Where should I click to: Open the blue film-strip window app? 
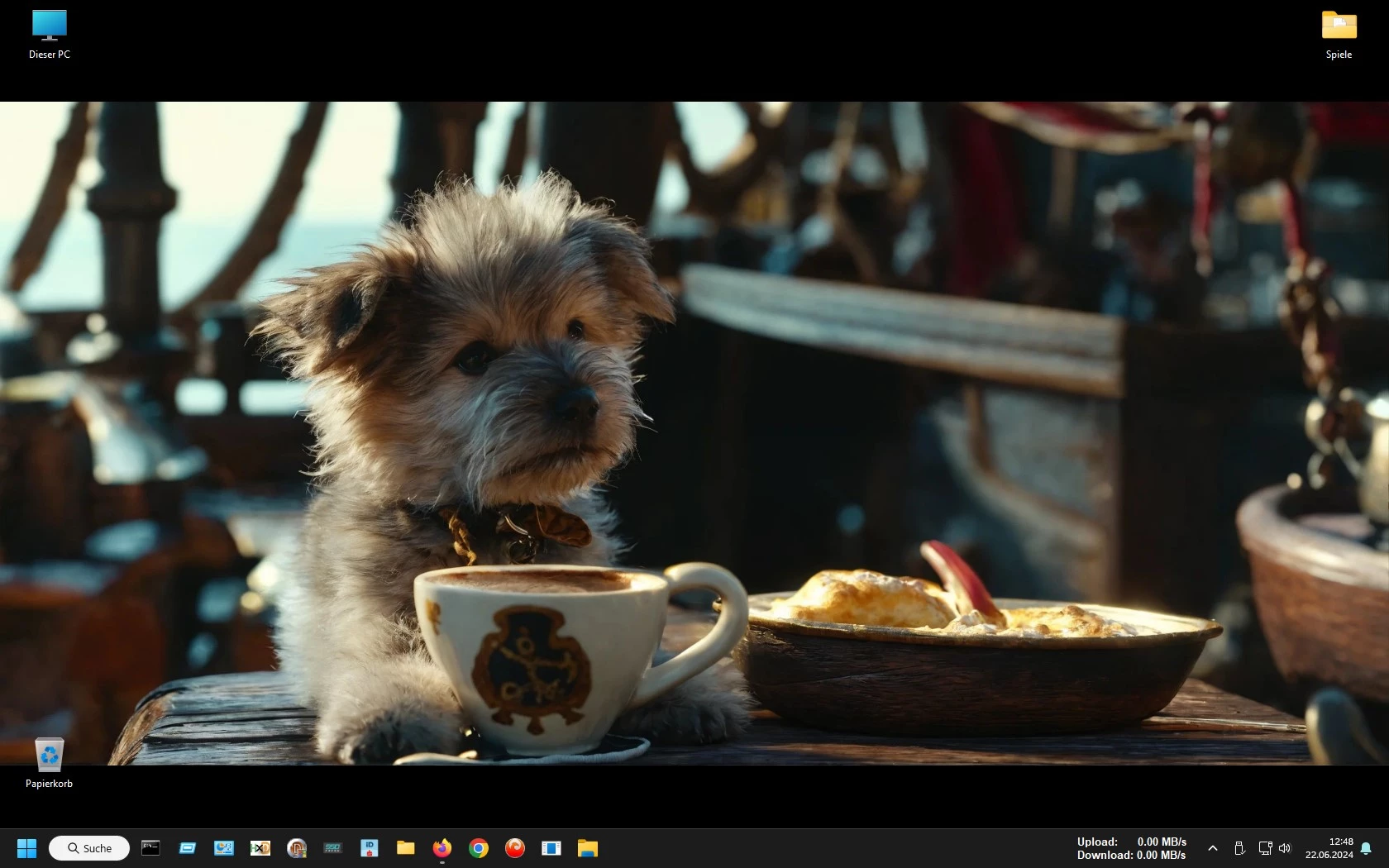[551, 848]
